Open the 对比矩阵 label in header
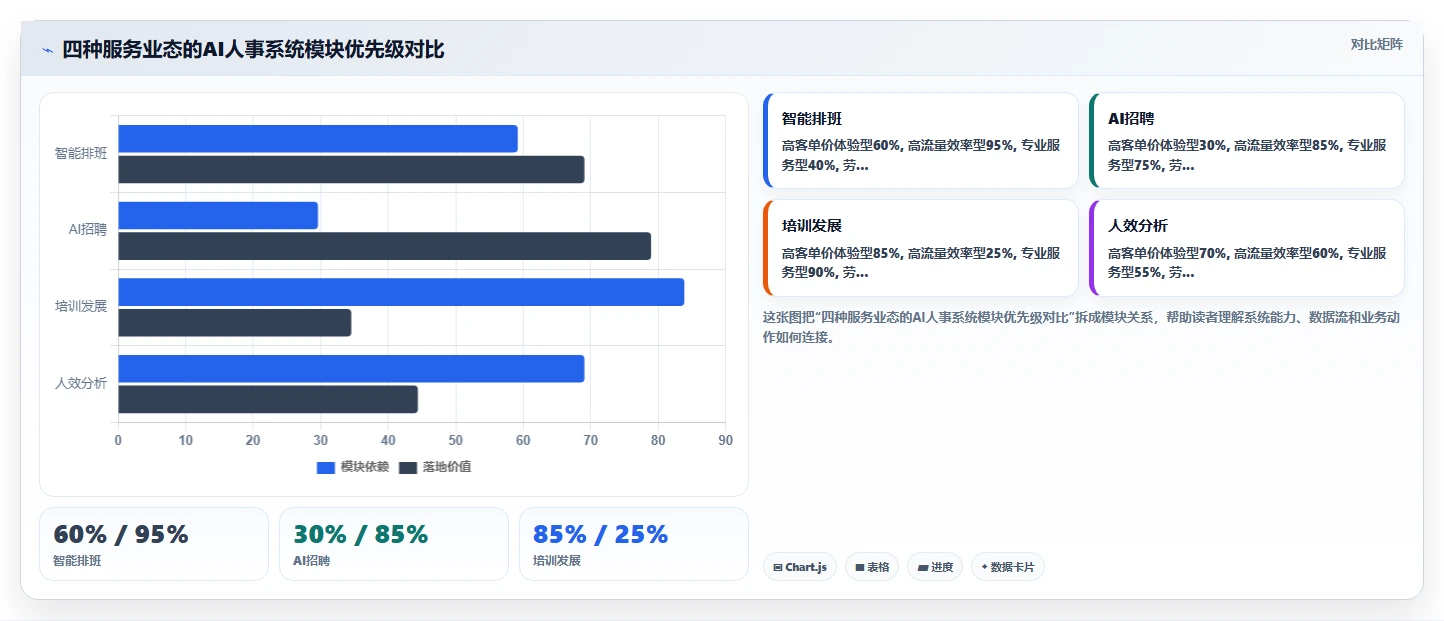Image resolution: width=1444 pixels, height=621 pixels. 1377,44
